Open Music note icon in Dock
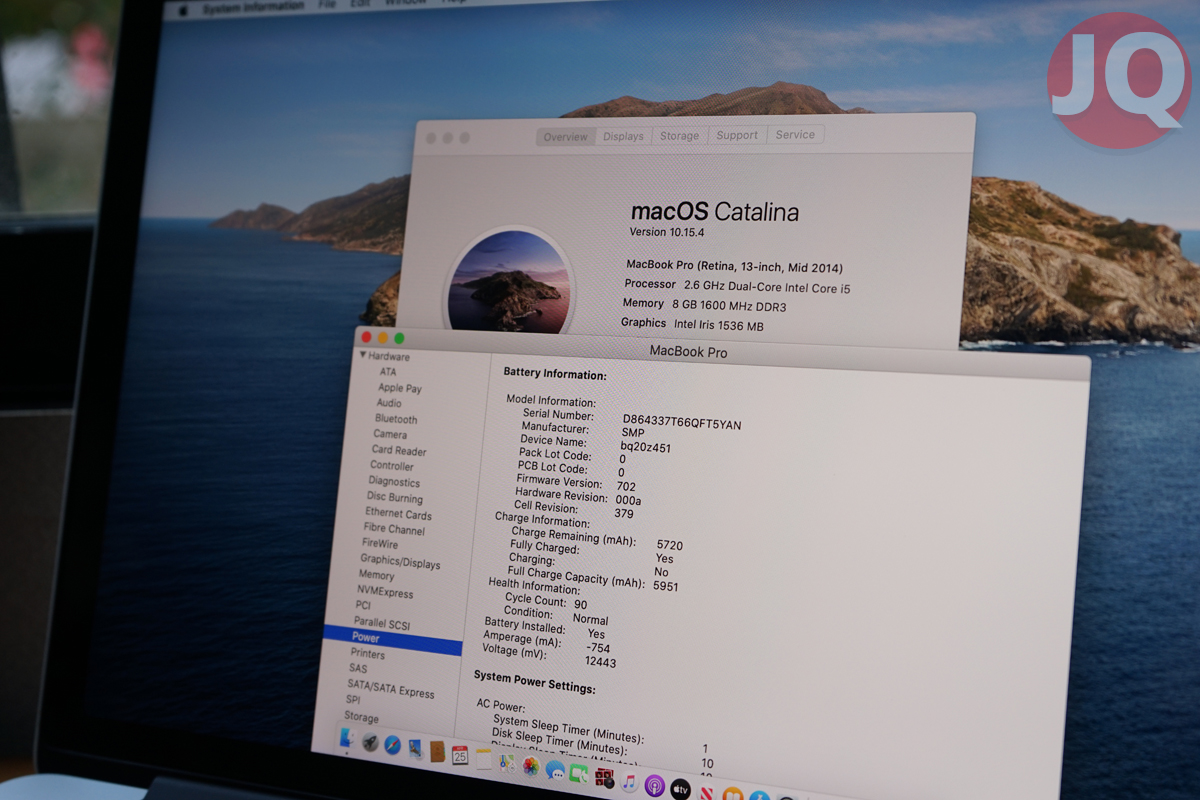1200x800 pixels. (x=629, y=782)
